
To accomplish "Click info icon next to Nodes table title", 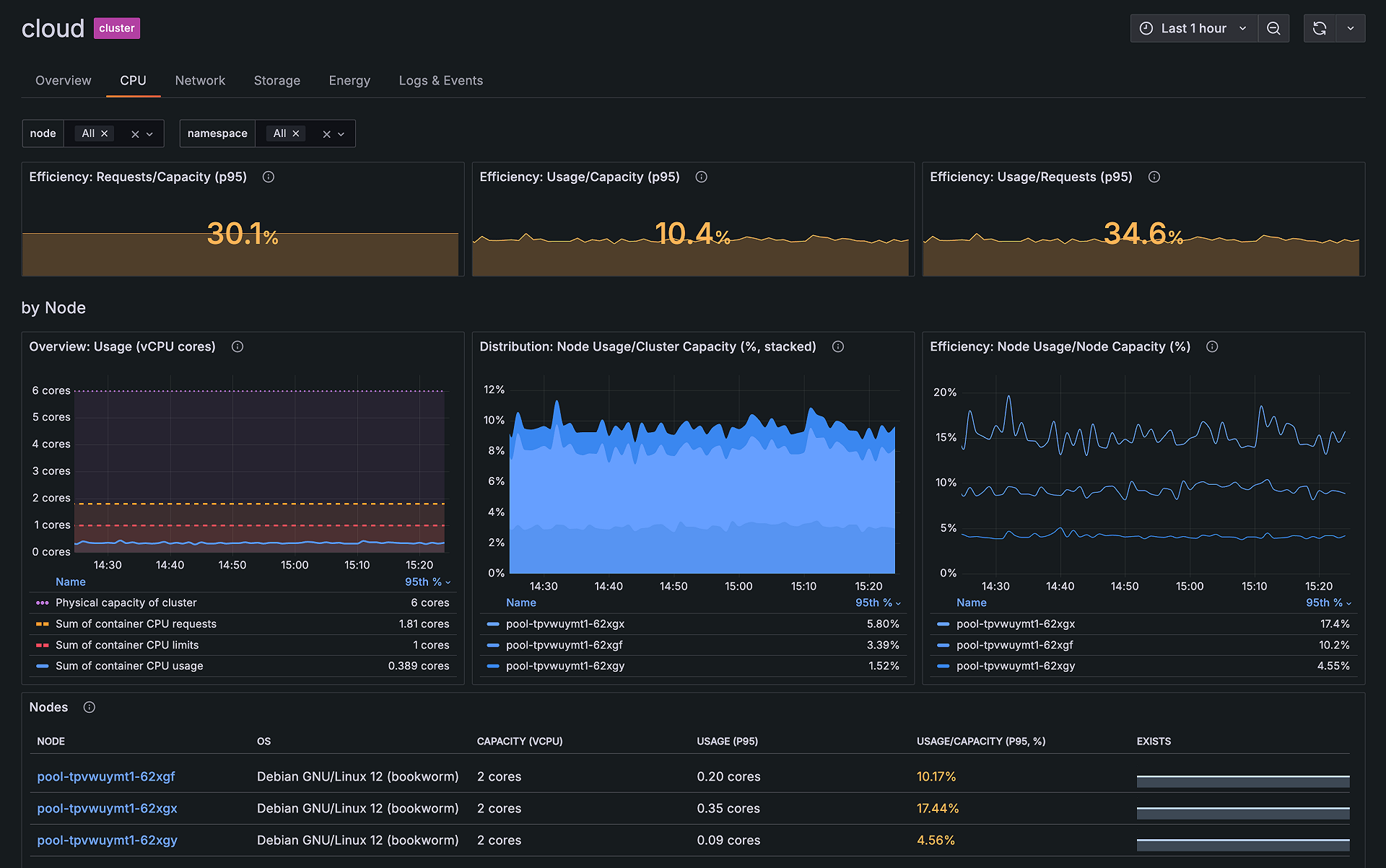I will click(90, 707).
